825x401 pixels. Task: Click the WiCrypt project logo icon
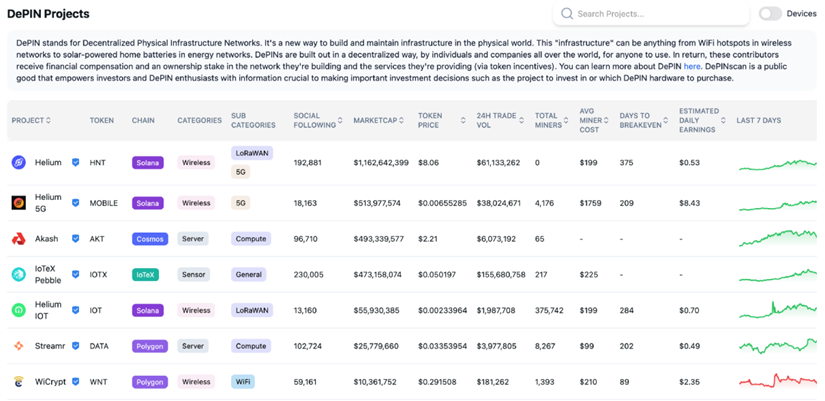click(x=18, y=382)
